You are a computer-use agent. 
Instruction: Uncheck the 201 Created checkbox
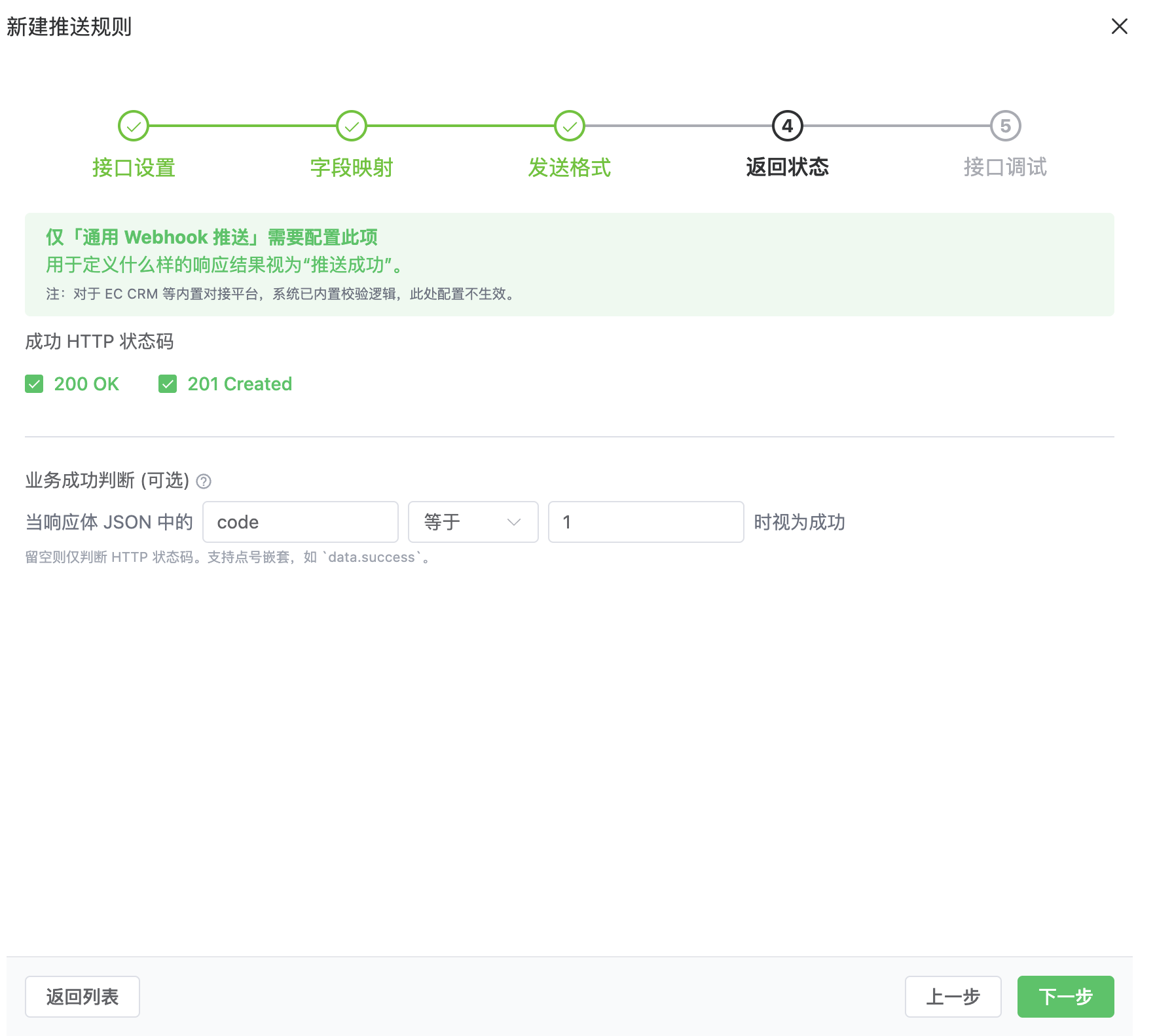(x=168, y=384)
